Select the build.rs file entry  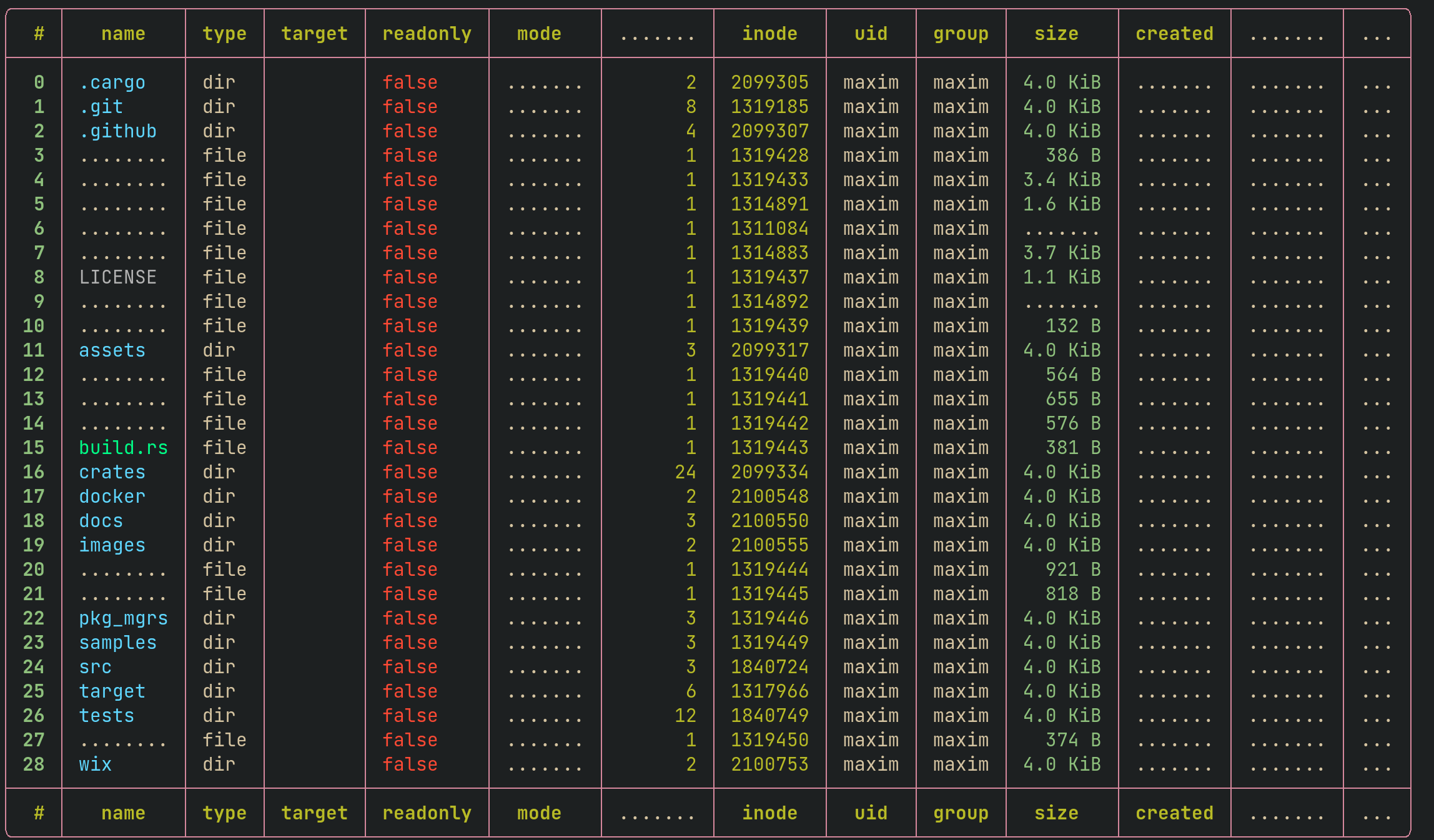123,447
